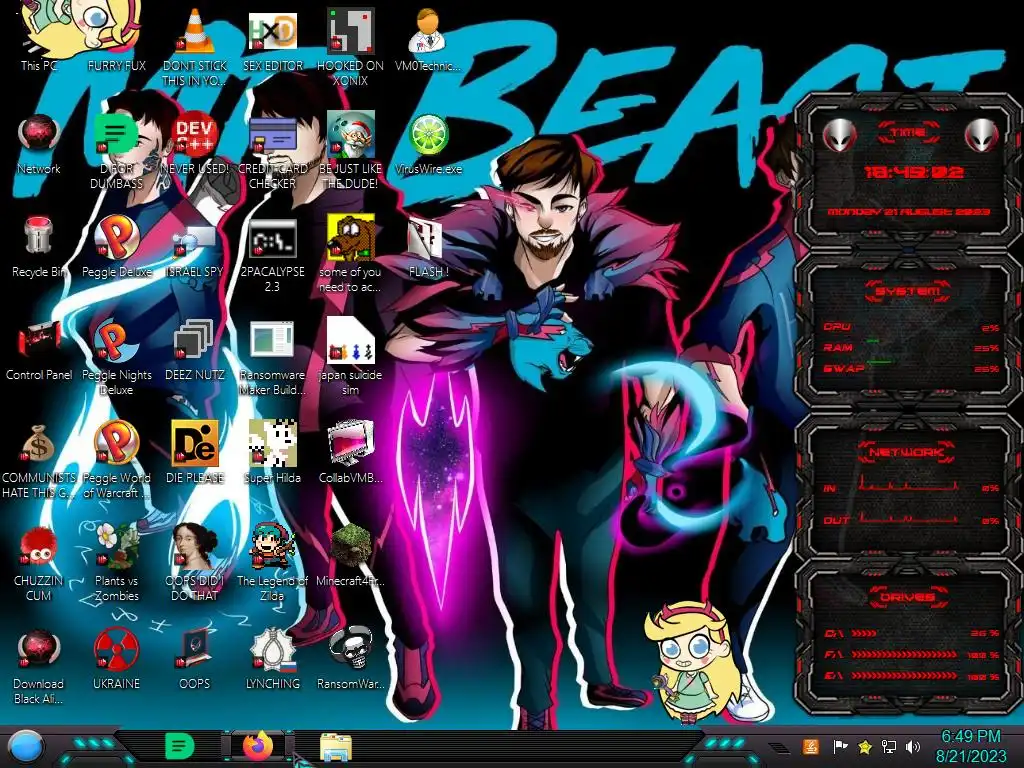Open the green chat app in taskbar
The image size is (1024, 768).
click(180, 746)
